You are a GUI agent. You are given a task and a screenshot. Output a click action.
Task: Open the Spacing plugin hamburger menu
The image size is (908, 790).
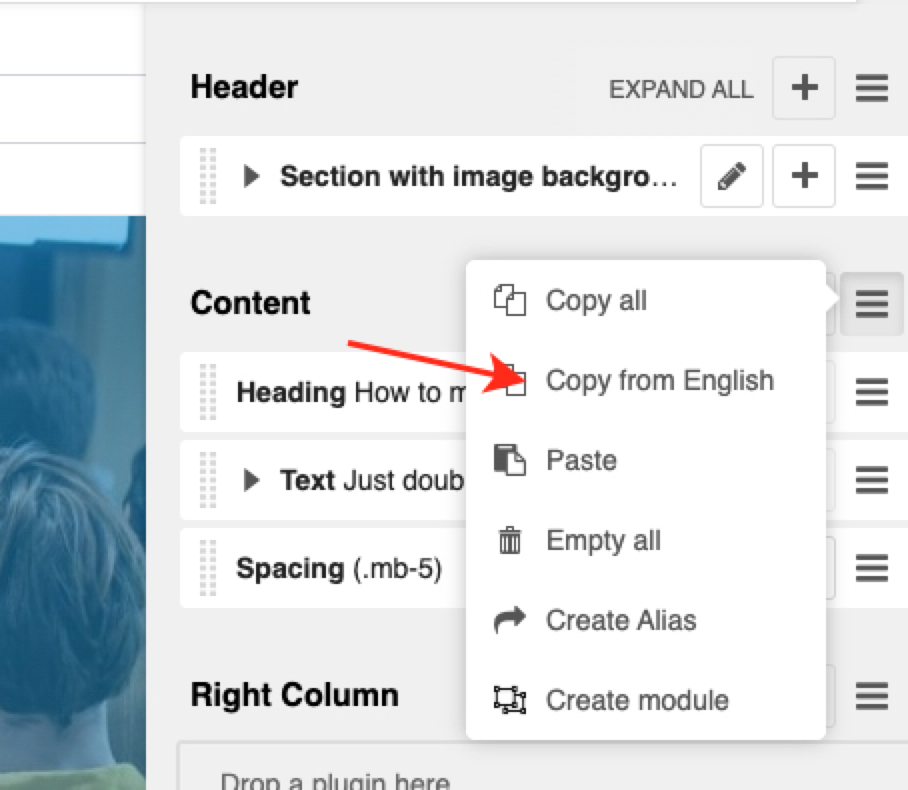(872, 569)
